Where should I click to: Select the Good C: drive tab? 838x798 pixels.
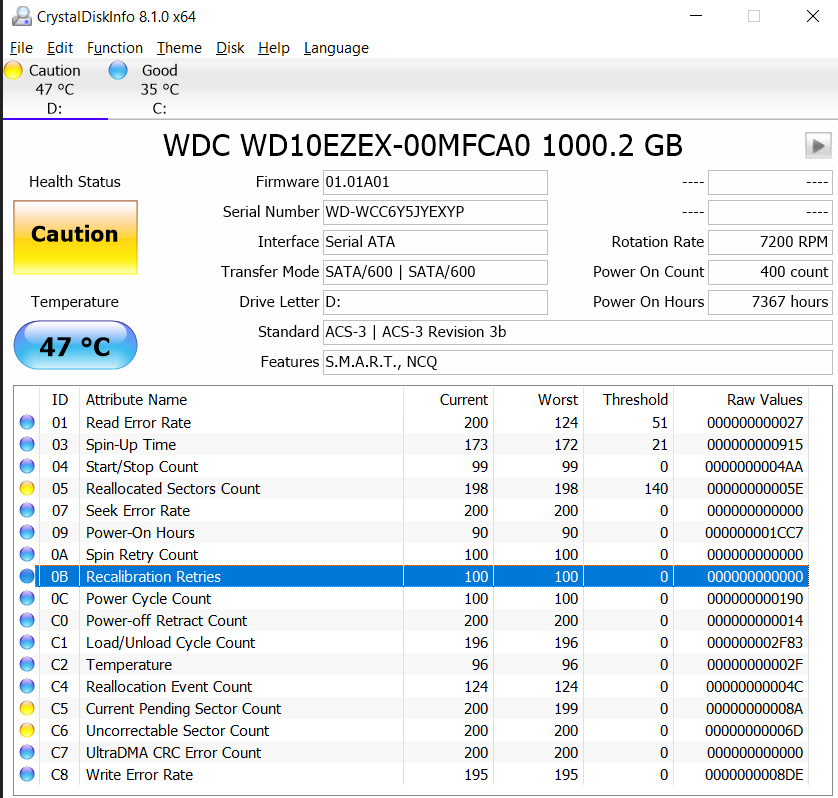[x=159, y=89]
